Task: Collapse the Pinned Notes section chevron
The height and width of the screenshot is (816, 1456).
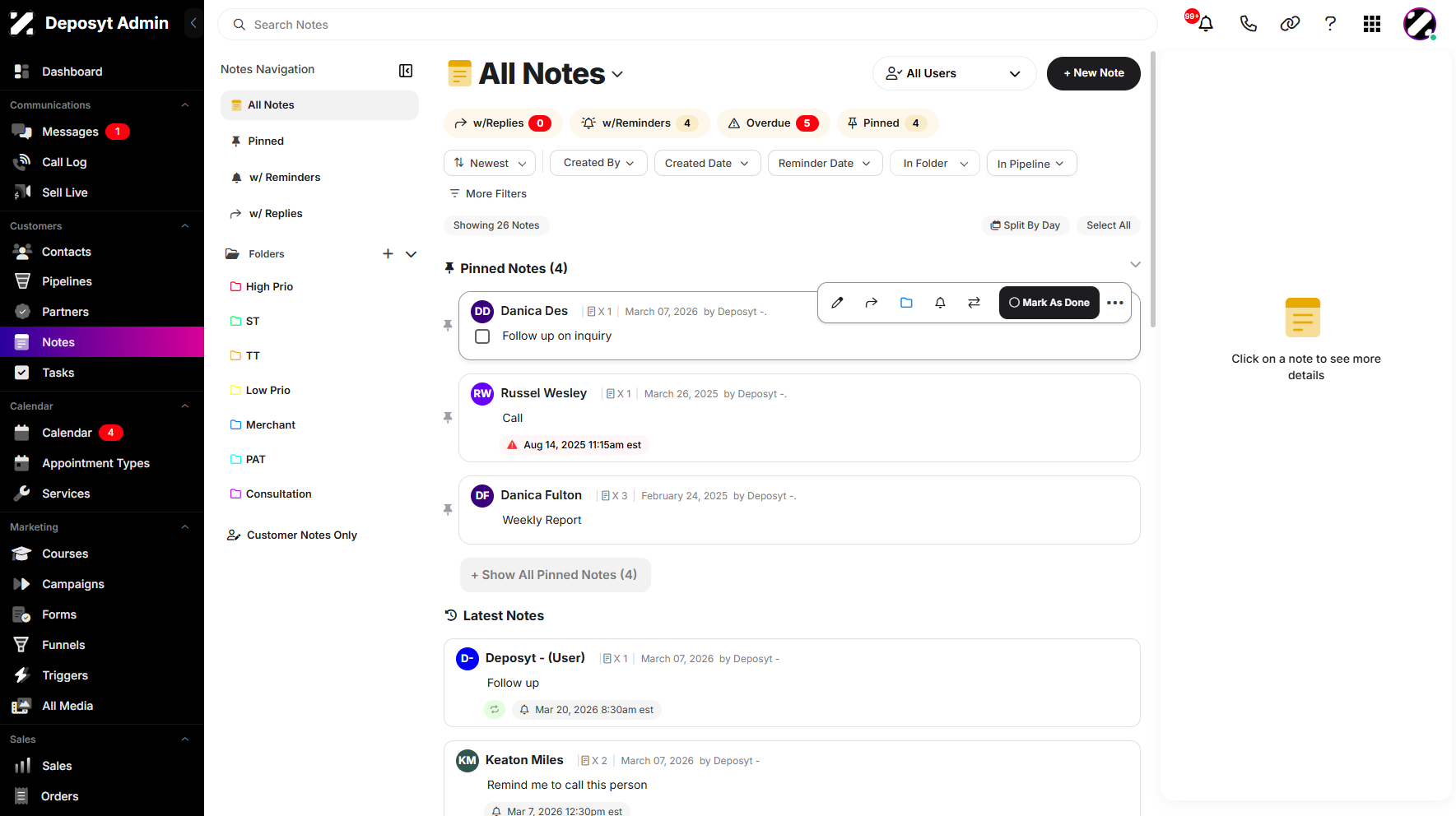Action: [1135, 264]
